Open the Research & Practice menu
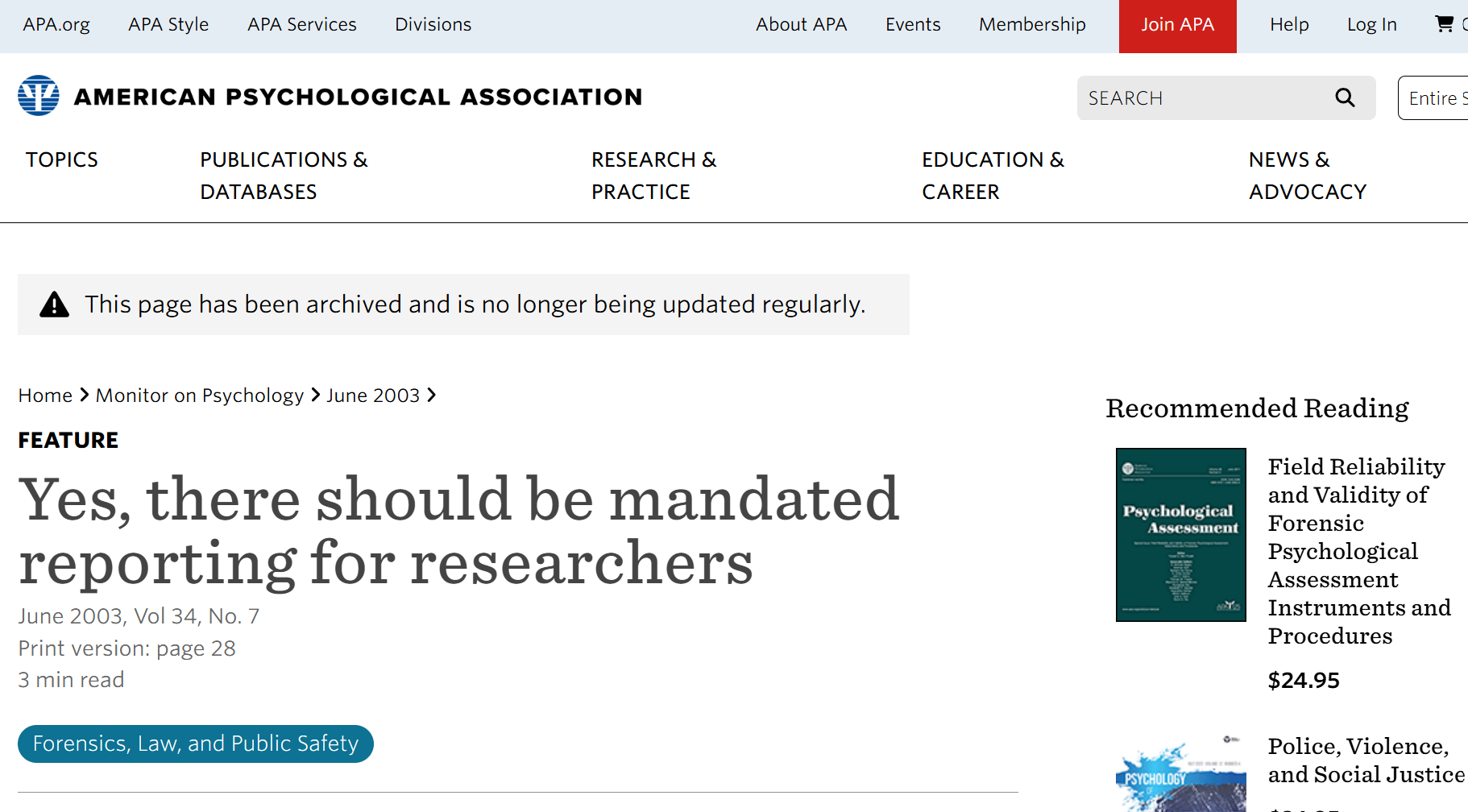 point(653,176)
